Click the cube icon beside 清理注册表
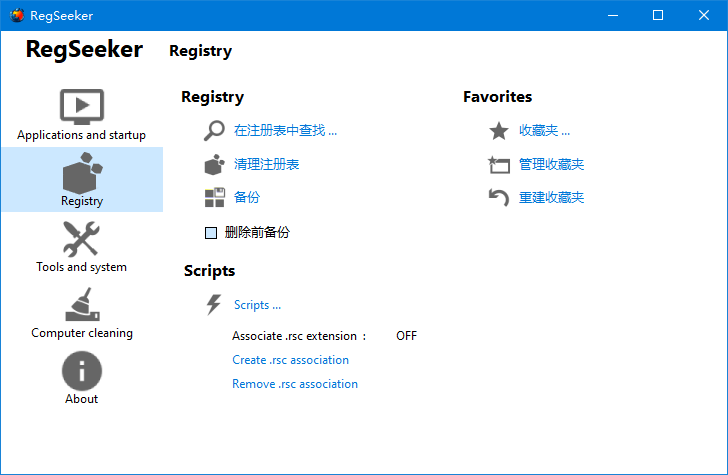 point(214,164)
